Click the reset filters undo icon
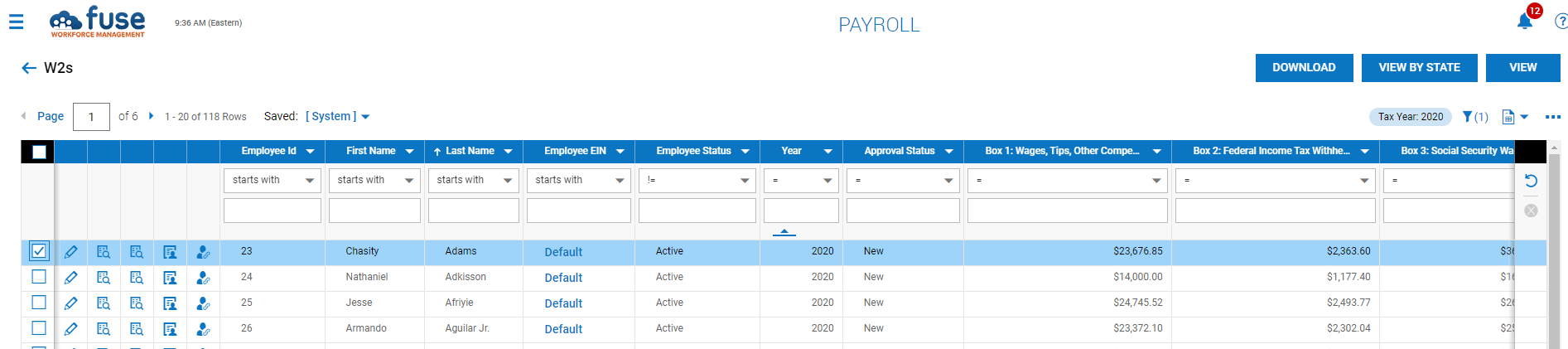Viewport: 1568px width, 349px height. coord(1531,181)
